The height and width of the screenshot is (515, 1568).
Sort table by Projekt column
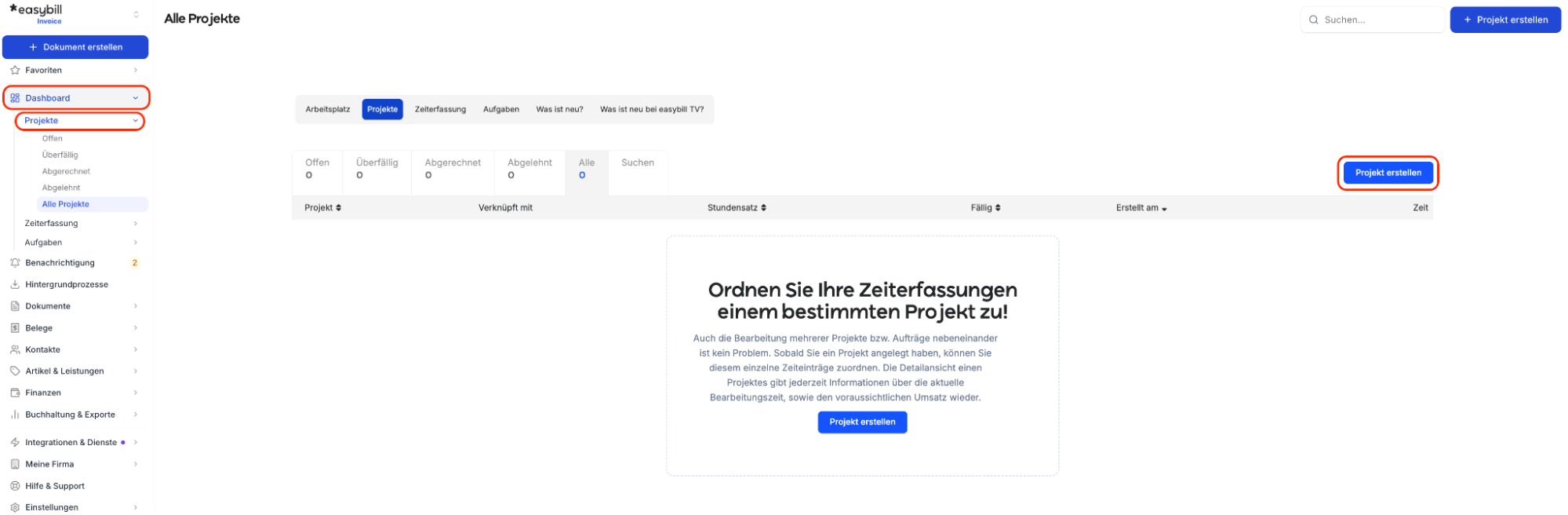[322, 208]
